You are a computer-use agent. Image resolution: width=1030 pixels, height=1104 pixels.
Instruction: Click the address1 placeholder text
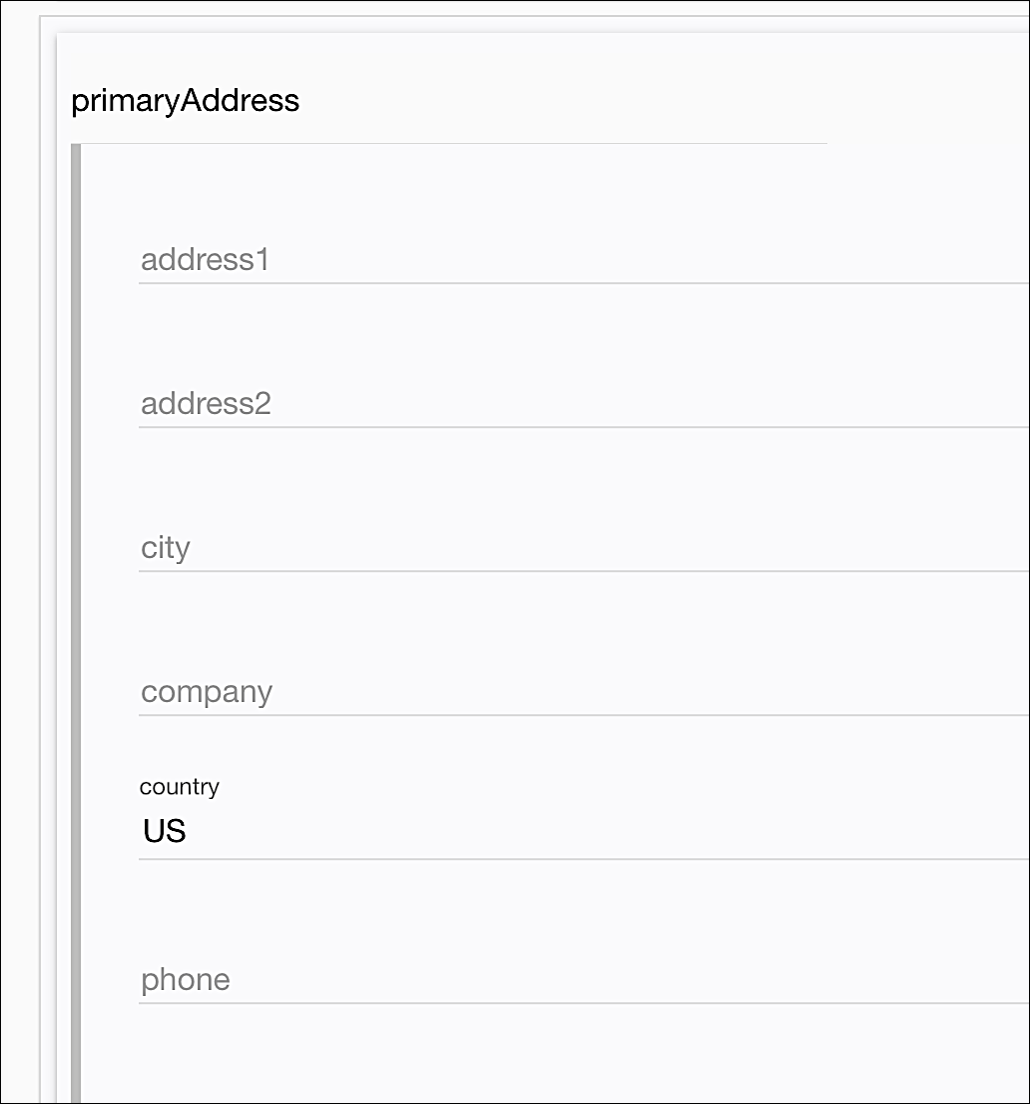(x=205, y=261)
